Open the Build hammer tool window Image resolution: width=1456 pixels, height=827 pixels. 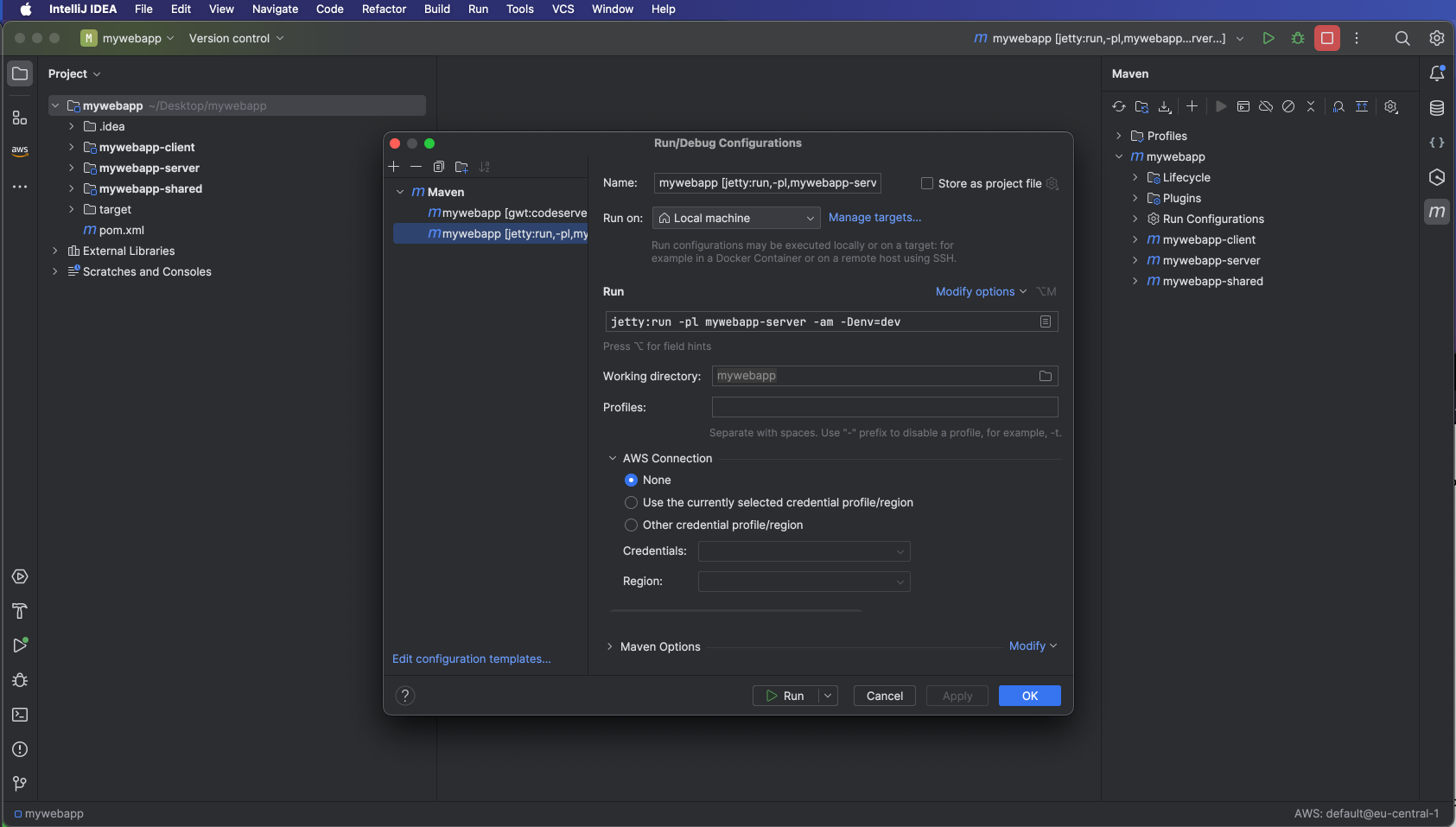click(x=20, y=611)
